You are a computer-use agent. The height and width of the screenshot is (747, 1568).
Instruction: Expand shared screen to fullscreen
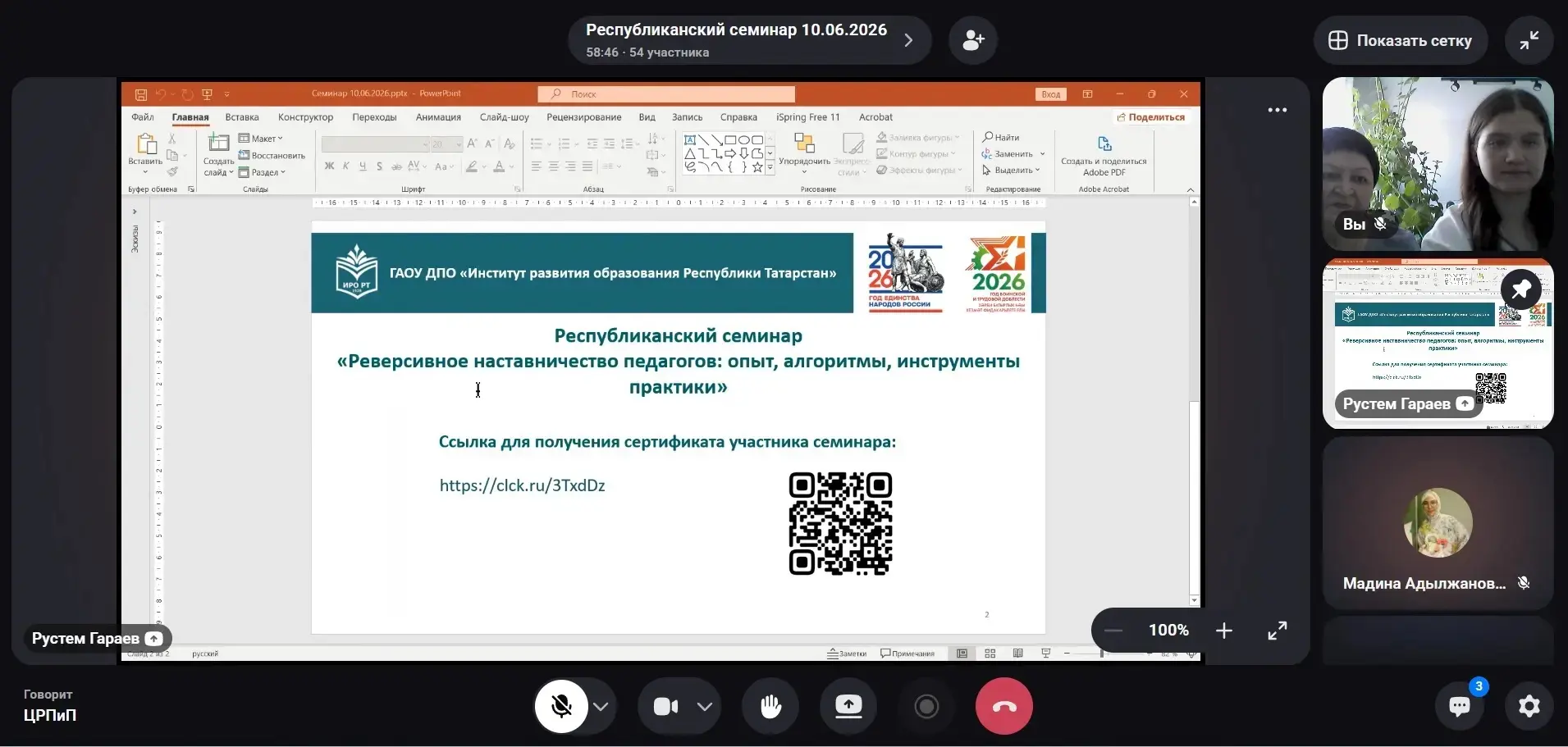point(1278,631)
